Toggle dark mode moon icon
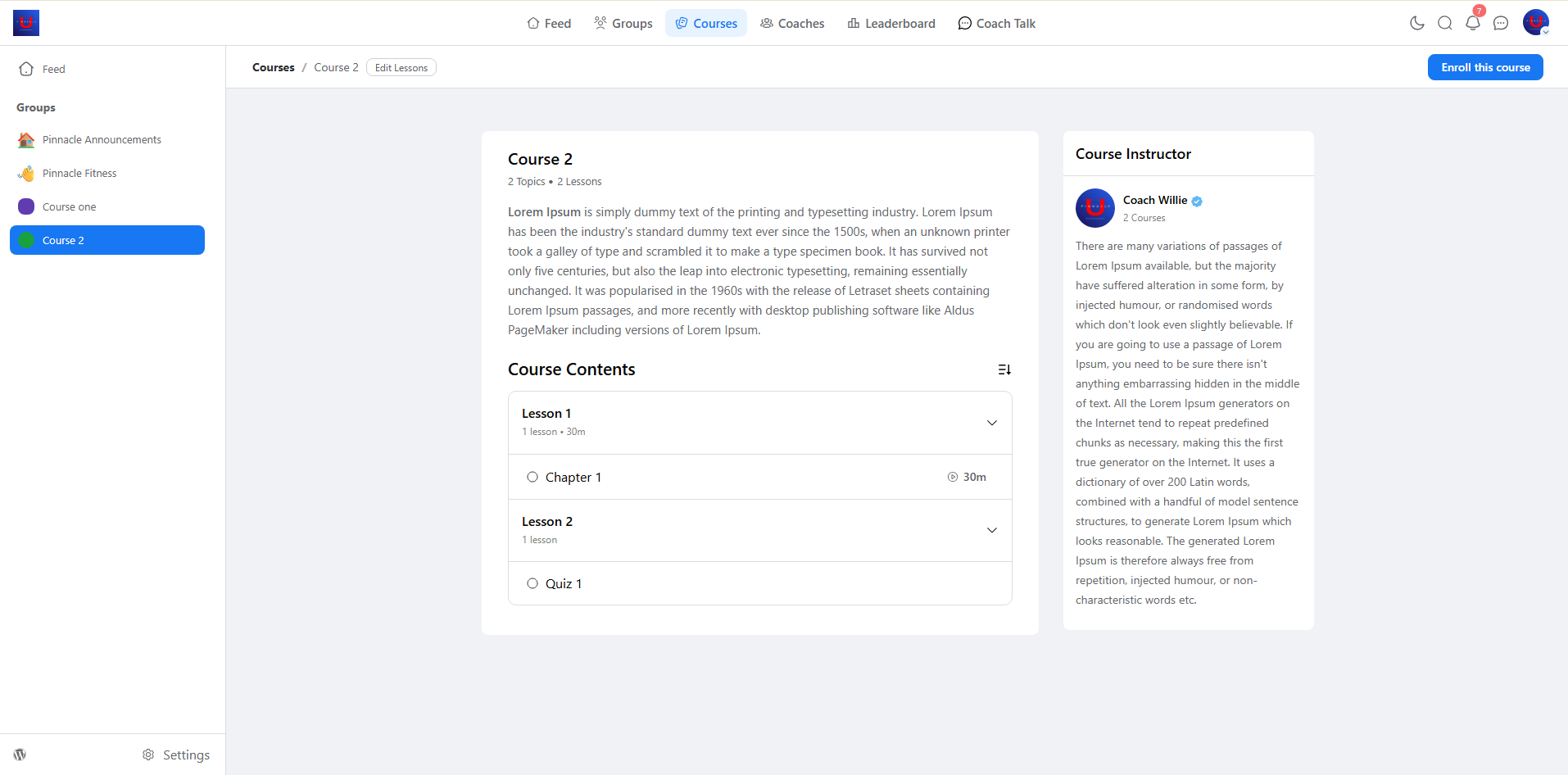This screenshot has height=775, width=1568. 1416,23
